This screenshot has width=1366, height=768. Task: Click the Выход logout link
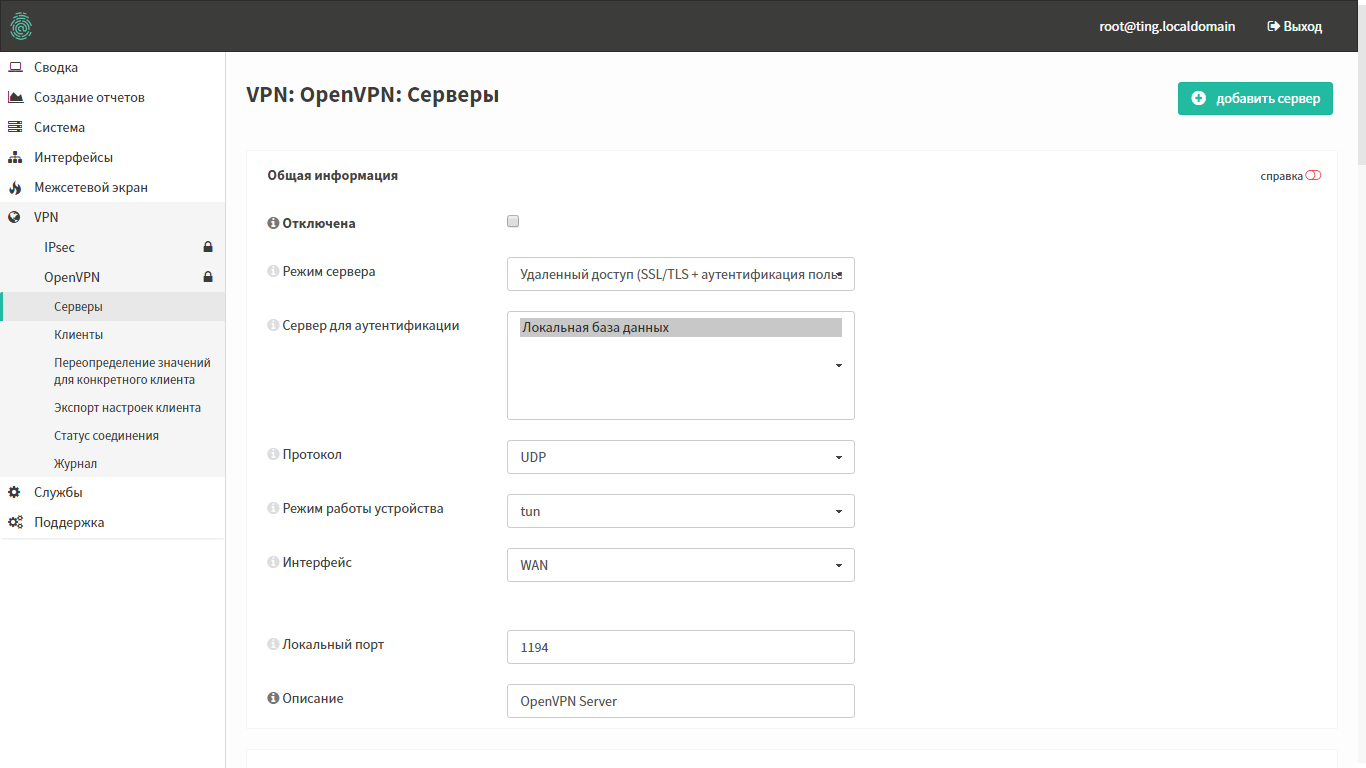coord(1294,27)
